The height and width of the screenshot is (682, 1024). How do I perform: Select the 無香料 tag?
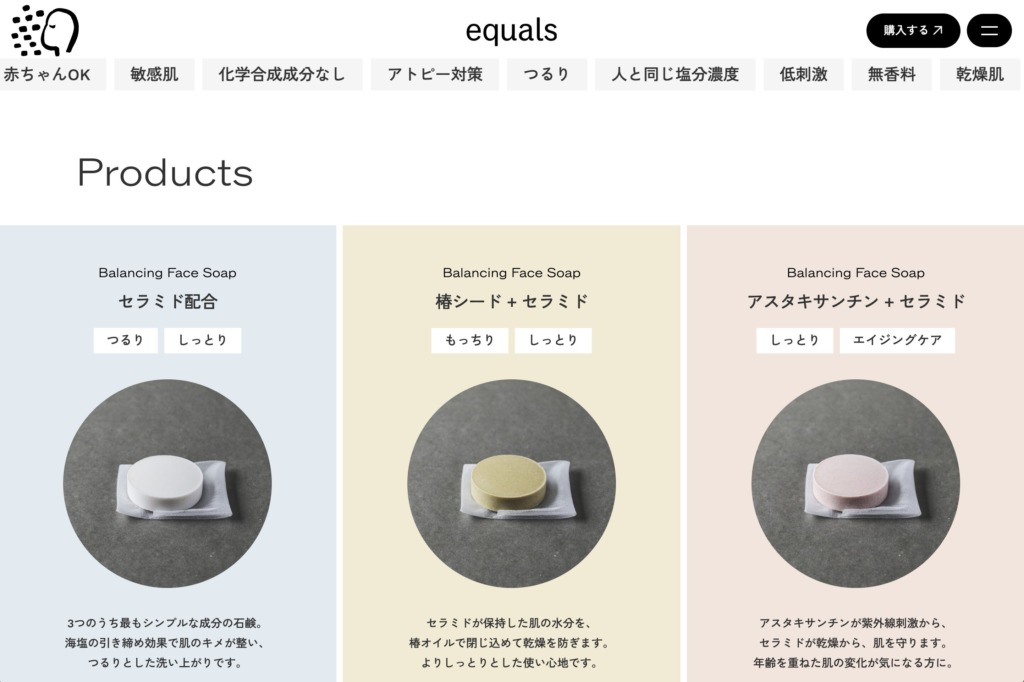(891, 74)
